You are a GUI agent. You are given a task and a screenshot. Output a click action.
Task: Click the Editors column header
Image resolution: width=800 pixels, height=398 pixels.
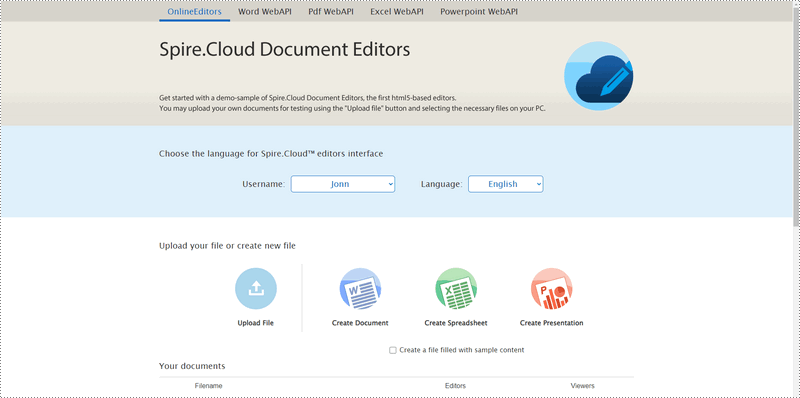(x=455, y=386)
